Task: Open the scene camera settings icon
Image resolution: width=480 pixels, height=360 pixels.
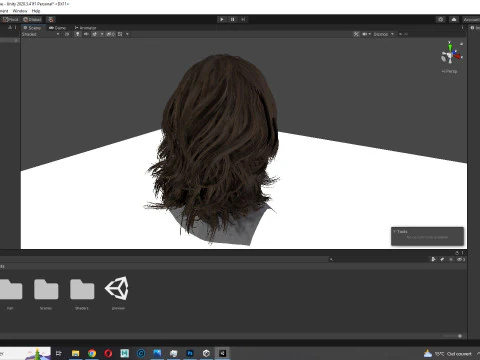Action: [x=366, y=34]
